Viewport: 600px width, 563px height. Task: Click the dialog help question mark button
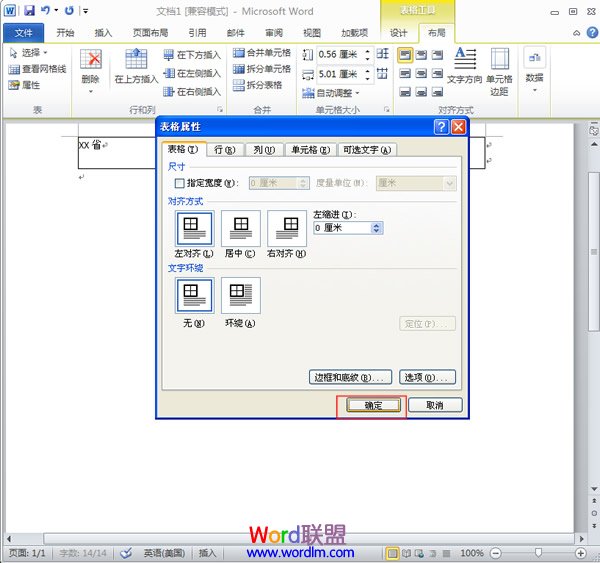click(441, 126)
